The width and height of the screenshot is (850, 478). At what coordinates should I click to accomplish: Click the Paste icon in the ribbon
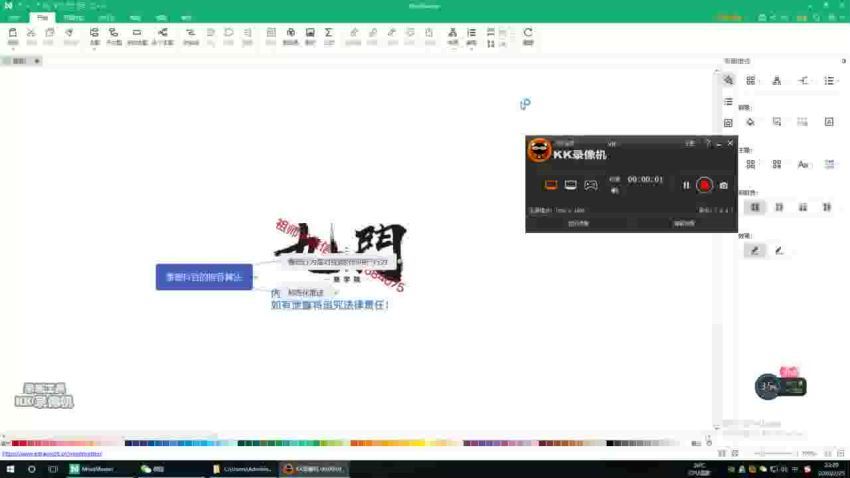point(12,33)
